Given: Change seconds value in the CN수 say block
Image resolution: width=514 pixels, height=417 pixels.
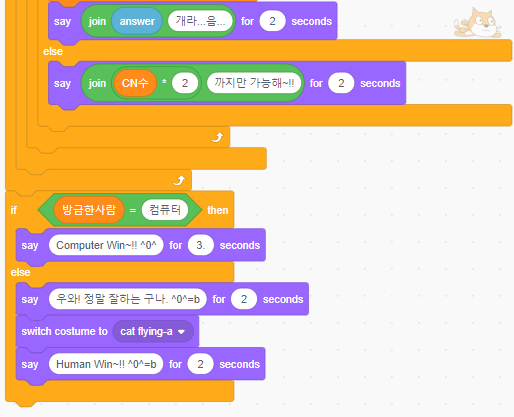Looking at the screenshot, I should point(341,83).
